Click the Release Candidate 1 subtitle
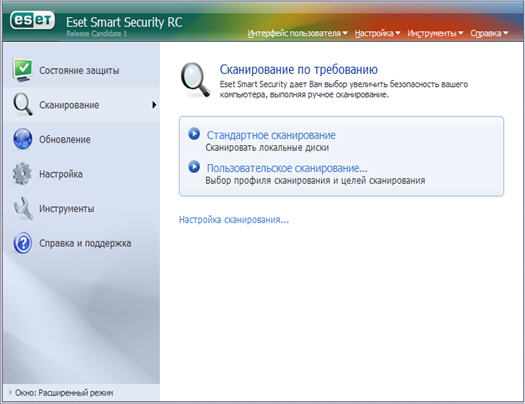Image resolution: width=525 pixels, height=404 pixels. point(96,33)
